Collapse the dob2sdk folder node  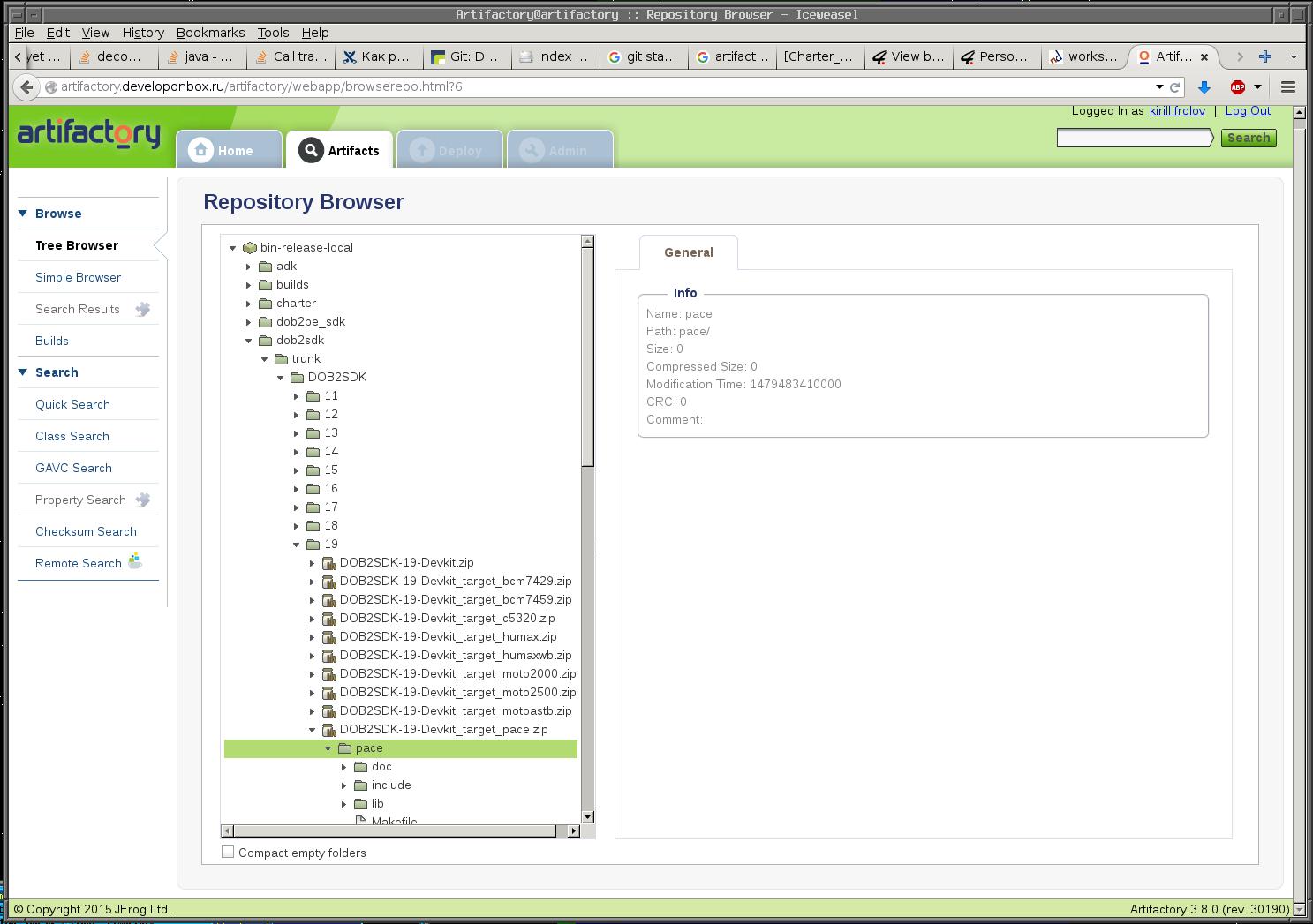249,341
